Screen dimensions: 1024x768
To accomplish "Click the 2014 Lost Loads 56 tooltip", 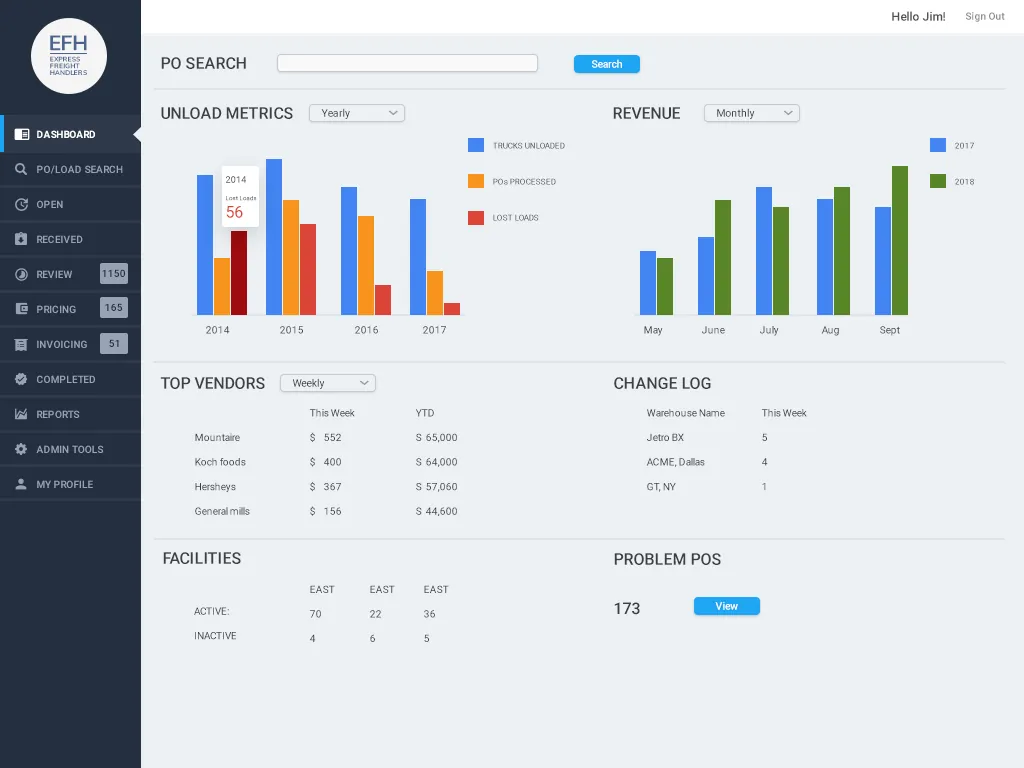I will pyautogui.click(x=240, y=197).
